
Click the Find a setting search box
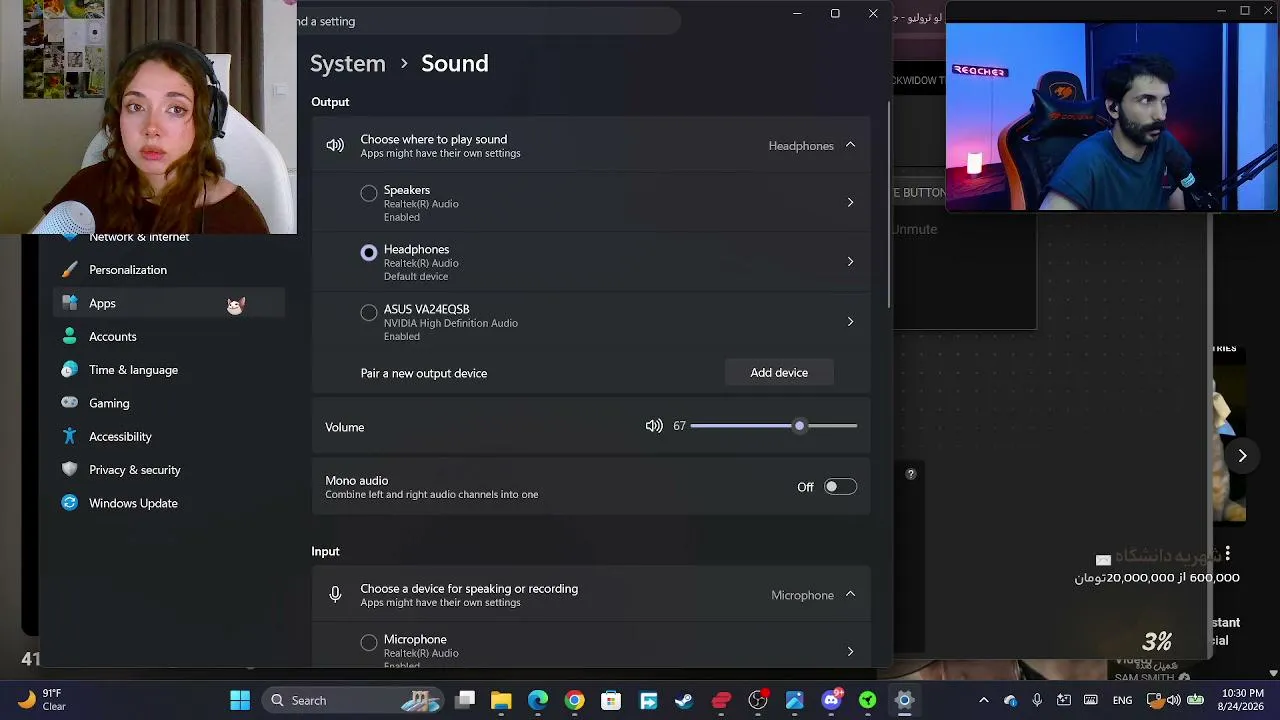click(x=488, y=21)
